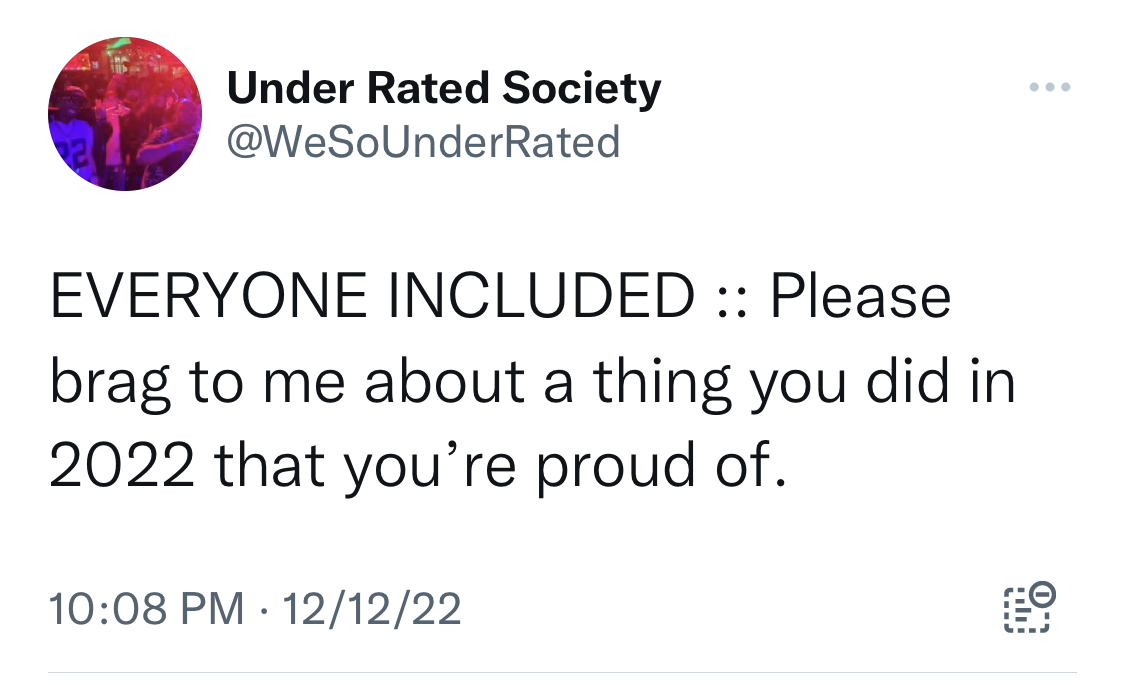Click 2022 in the tweet body
The height and width of the screenshot is (685, 1125).
point(122,465)
